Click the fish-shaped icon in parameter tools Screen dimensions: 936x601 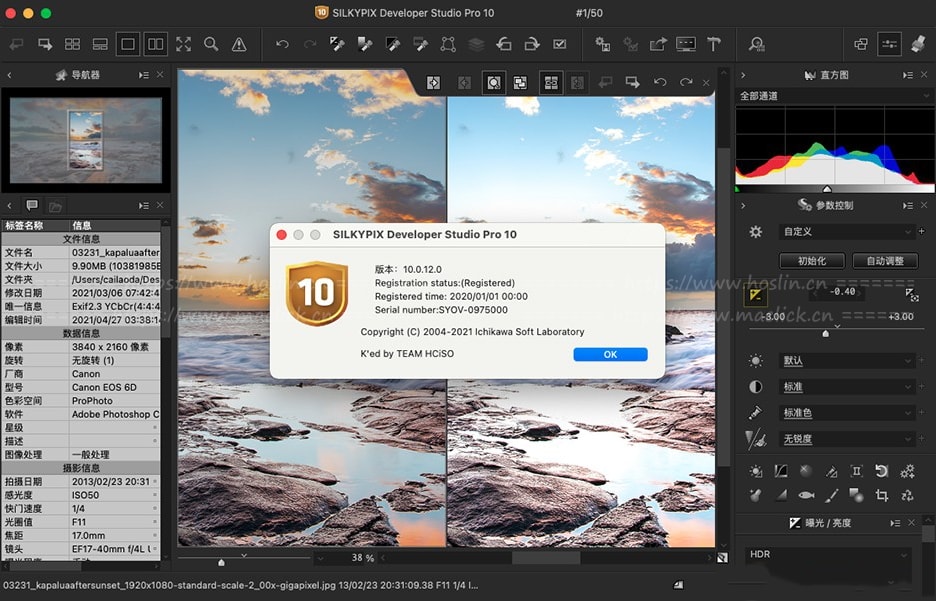[x=806, y=495]
